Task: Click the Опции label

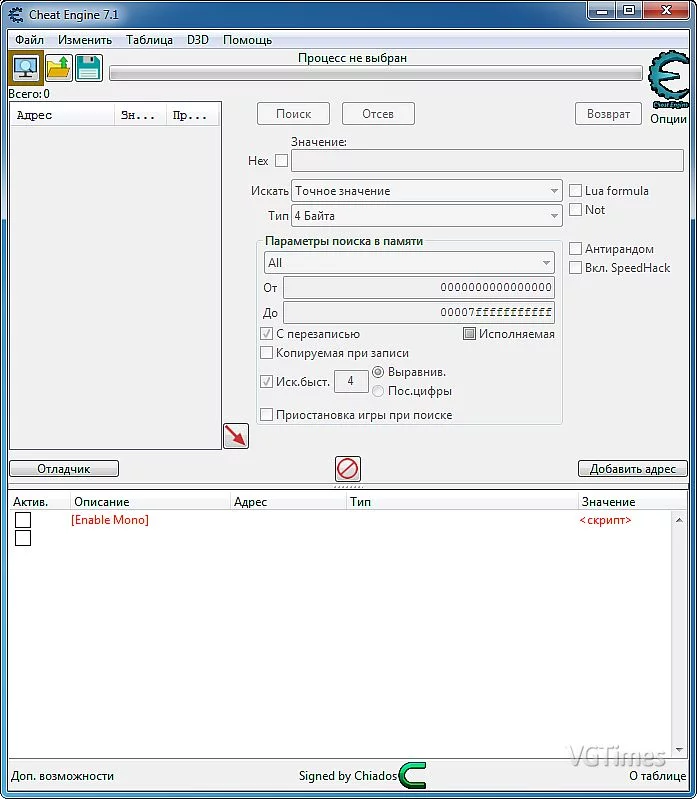Action: [x=668, y=119]
